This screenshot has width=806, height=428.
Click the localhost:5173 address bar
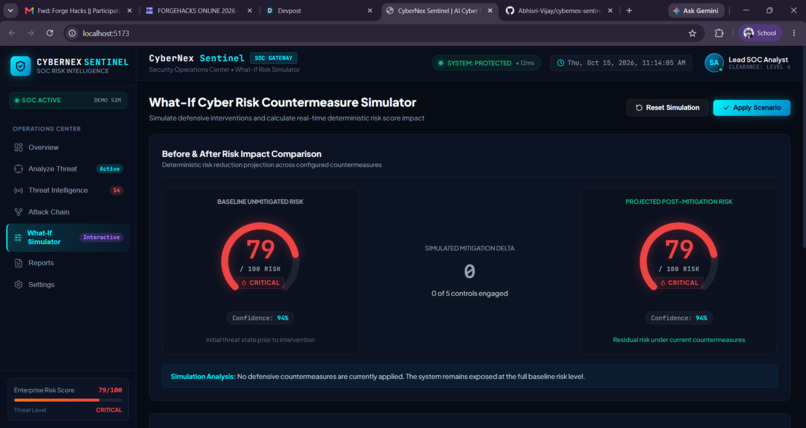tap(383, 33)
